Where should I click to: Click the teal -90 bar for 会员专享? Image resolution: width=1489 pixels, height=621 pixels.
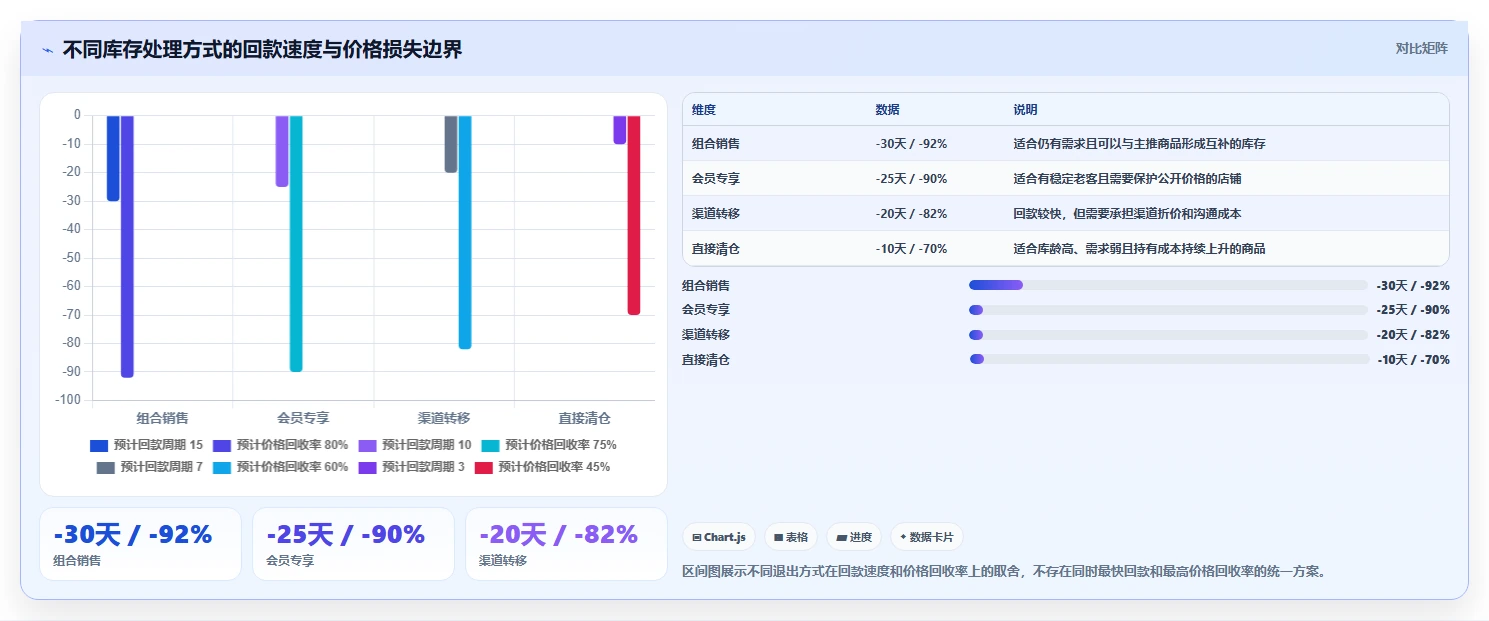[x=296, y=243]
